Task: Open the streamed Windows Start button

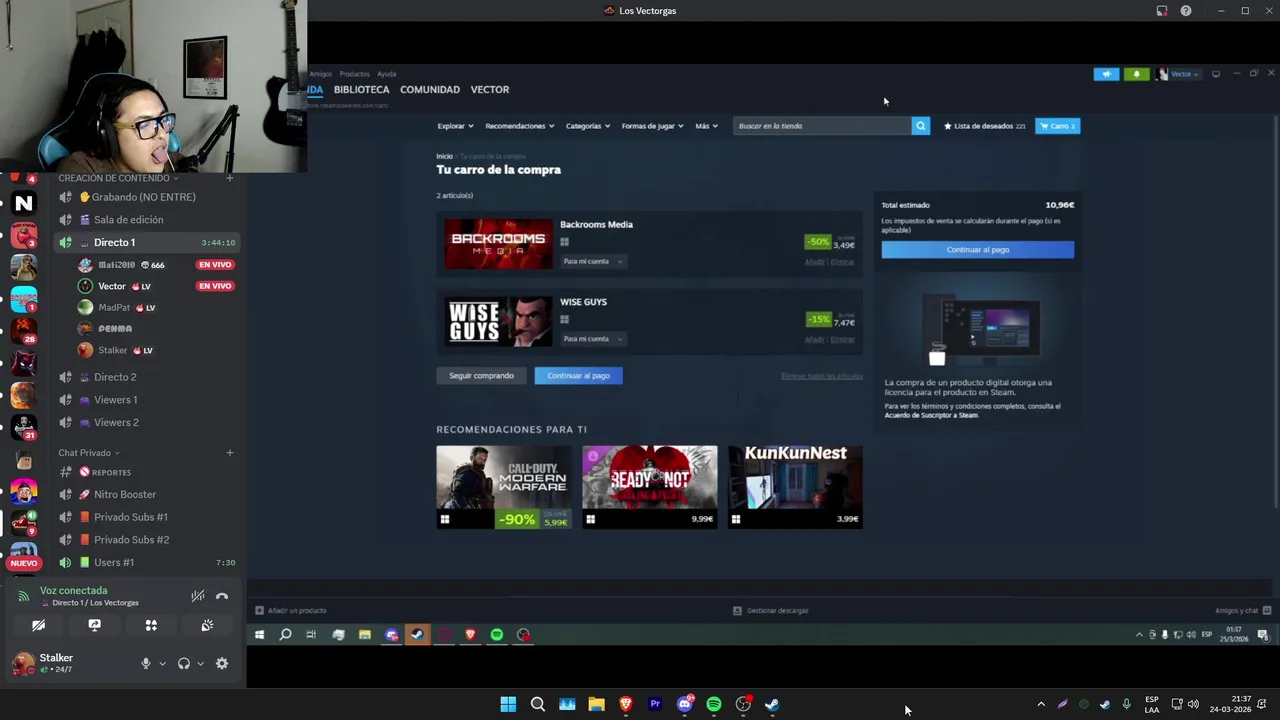Action: click(259, 634)
